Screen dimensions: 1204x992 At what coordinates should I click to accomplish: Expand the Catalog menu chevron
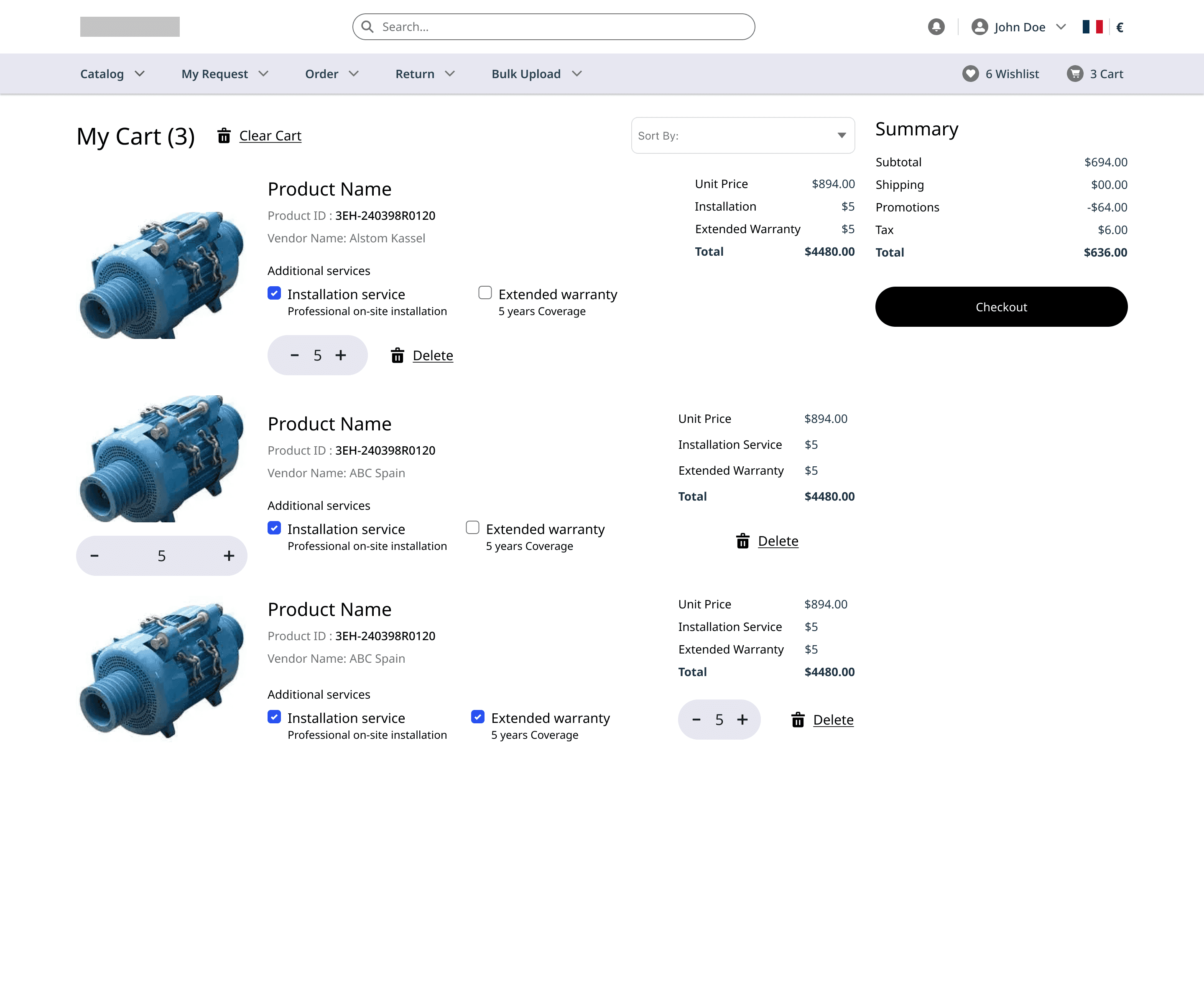click(x=140, y=74)
